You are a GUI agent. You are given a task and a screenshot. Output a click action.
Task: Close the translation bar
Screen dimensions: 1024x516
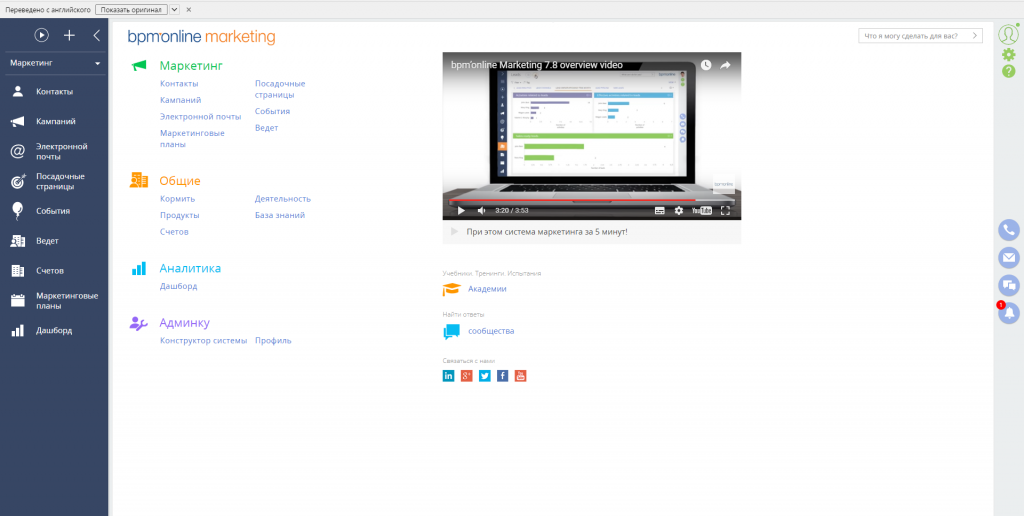[189, 10]
